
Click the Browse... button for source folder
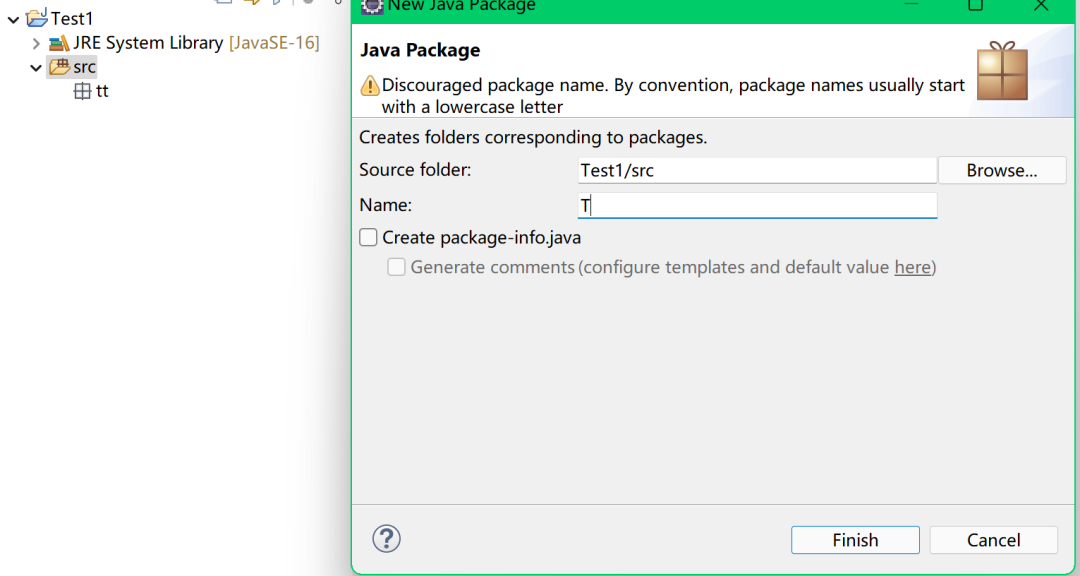click(1001, 170)
